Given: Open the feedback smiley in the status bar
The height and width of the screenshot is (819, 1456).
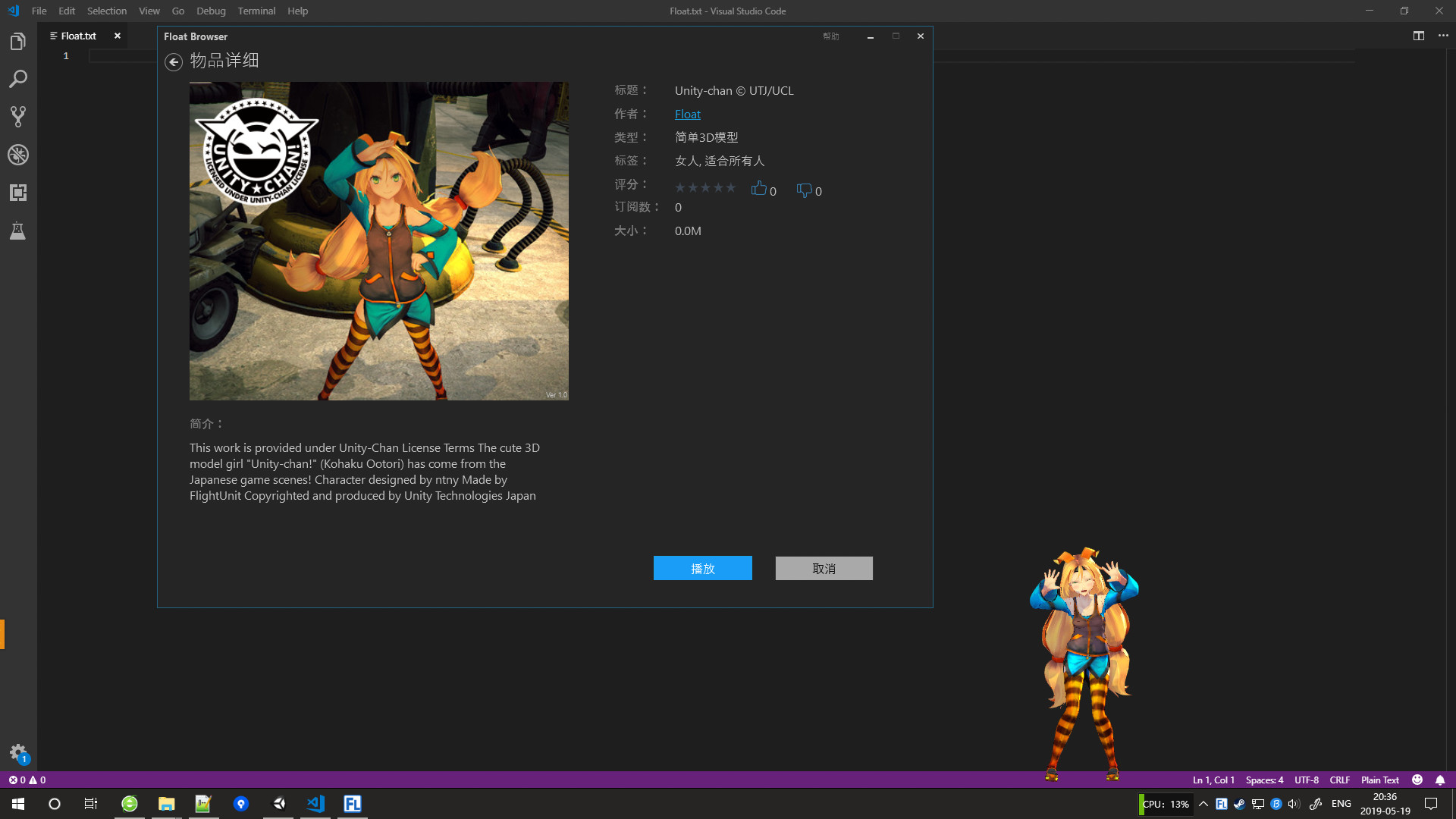Looking at the screenshot, I should pos(1417,780).
